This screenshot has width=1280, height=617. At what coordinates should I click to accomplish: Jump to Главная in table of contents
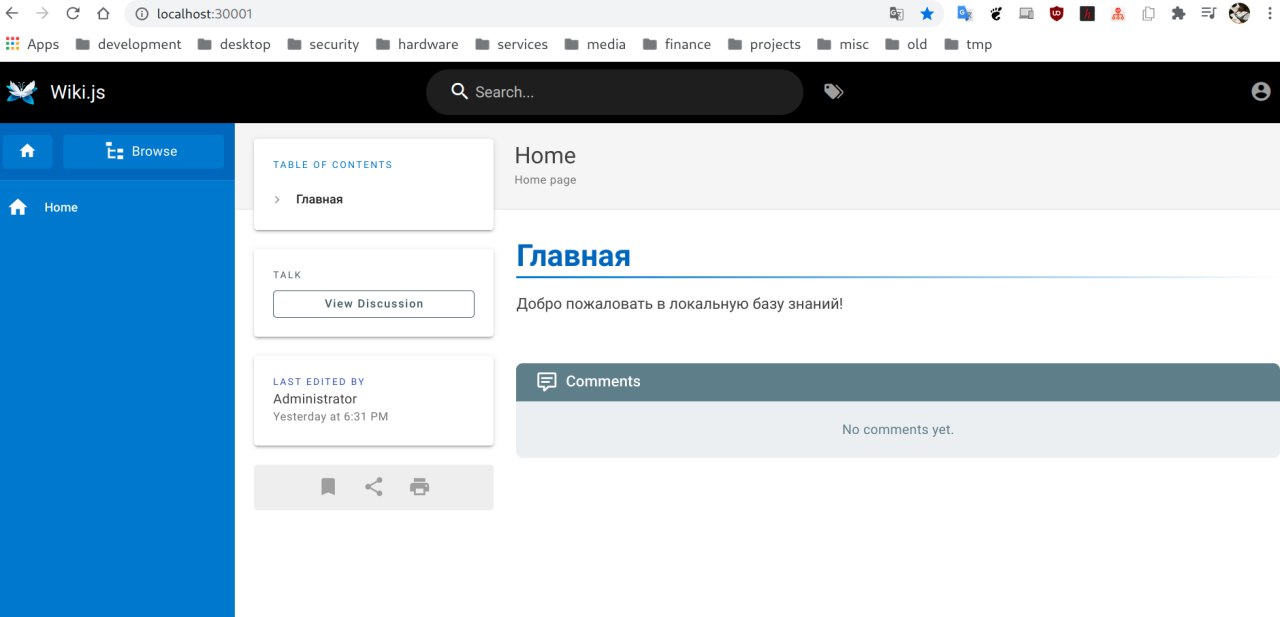pyautogui.click(x=319, y=200)
